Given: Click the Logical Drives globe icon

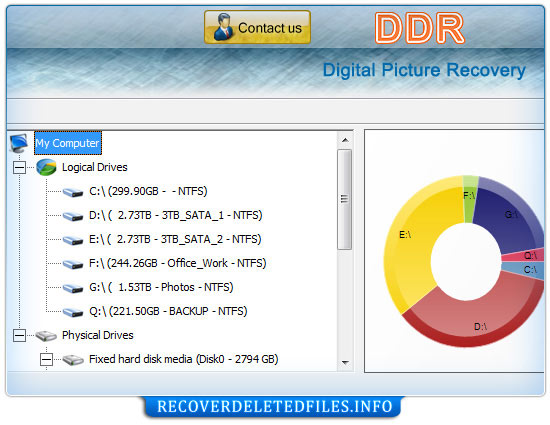Looking at the screenshot, I should [46, 167].
